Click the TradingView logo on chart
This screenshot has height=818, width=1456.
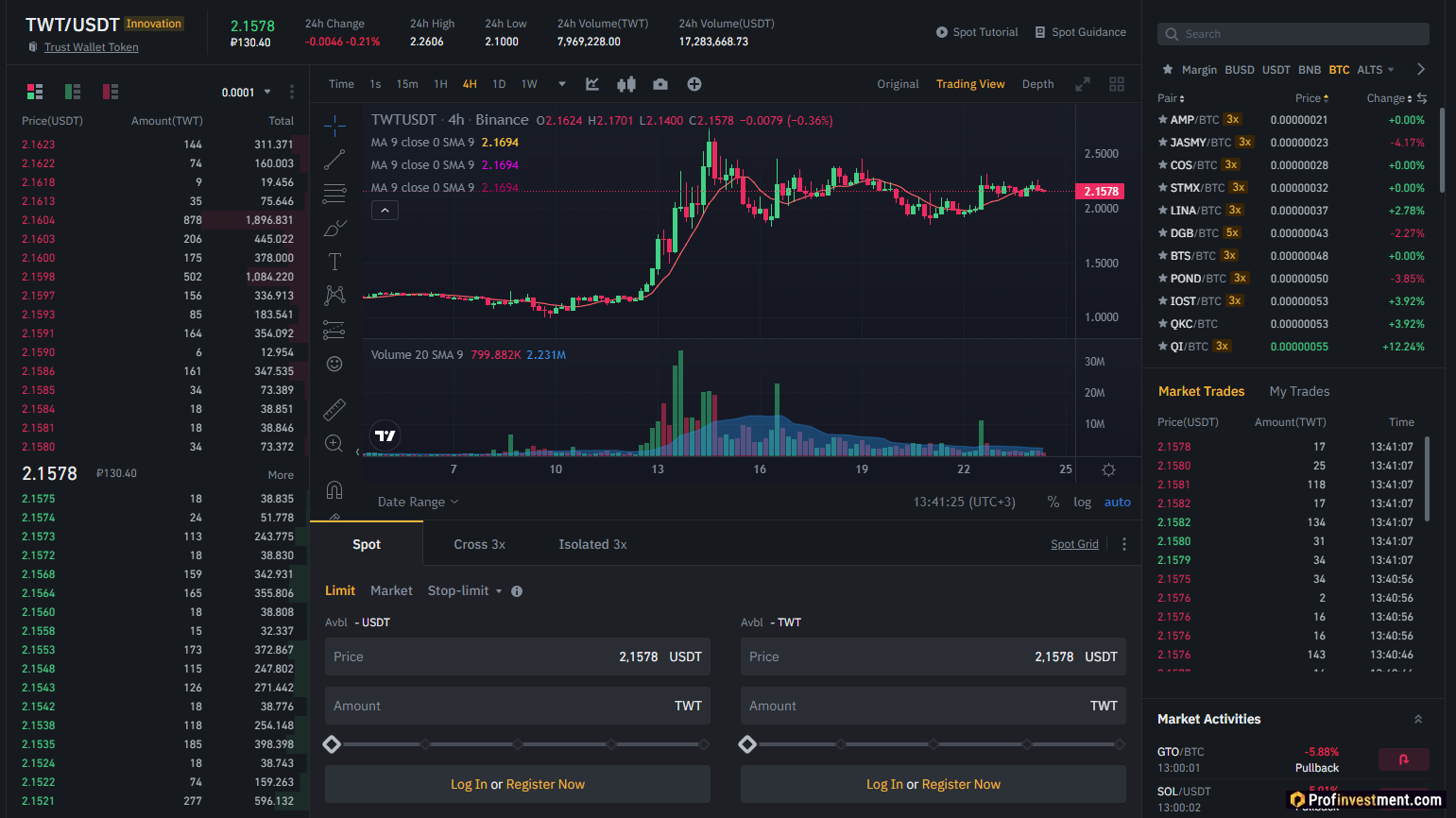385,435
